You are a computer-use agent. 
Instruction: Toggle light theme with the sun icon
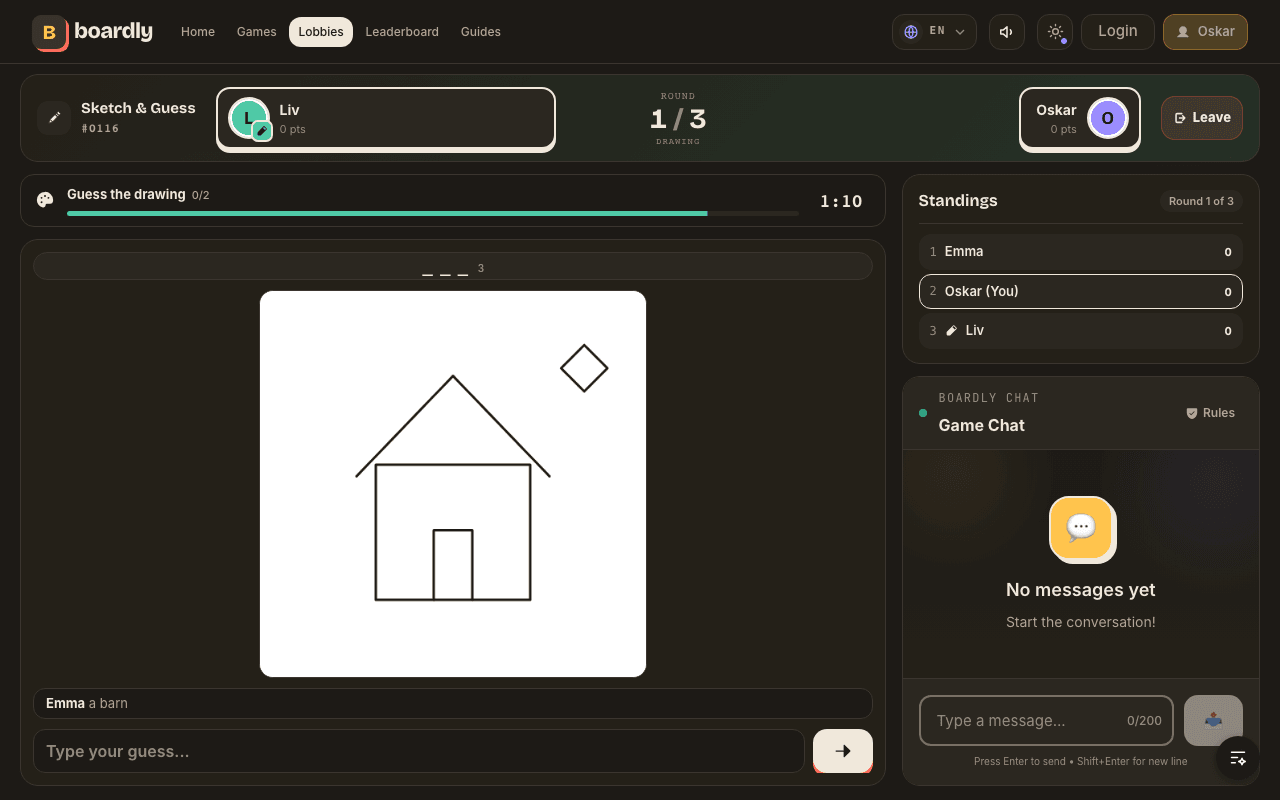click(x=1055, y=32)
